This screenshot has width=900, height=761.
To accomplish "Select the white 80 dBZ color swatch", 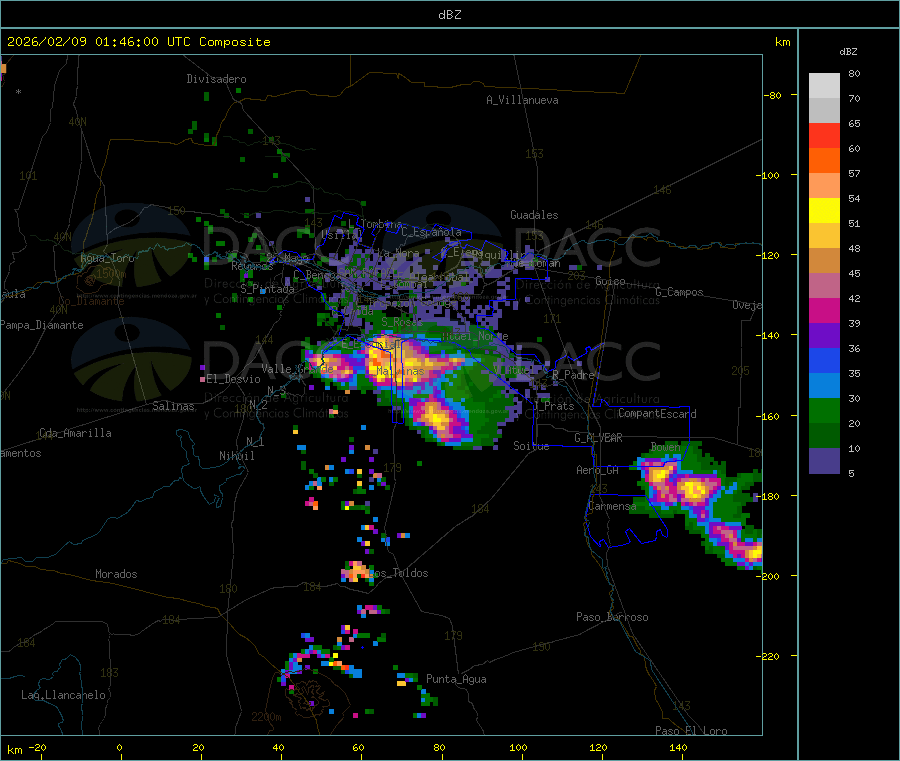I will click(x=824, y=86).
